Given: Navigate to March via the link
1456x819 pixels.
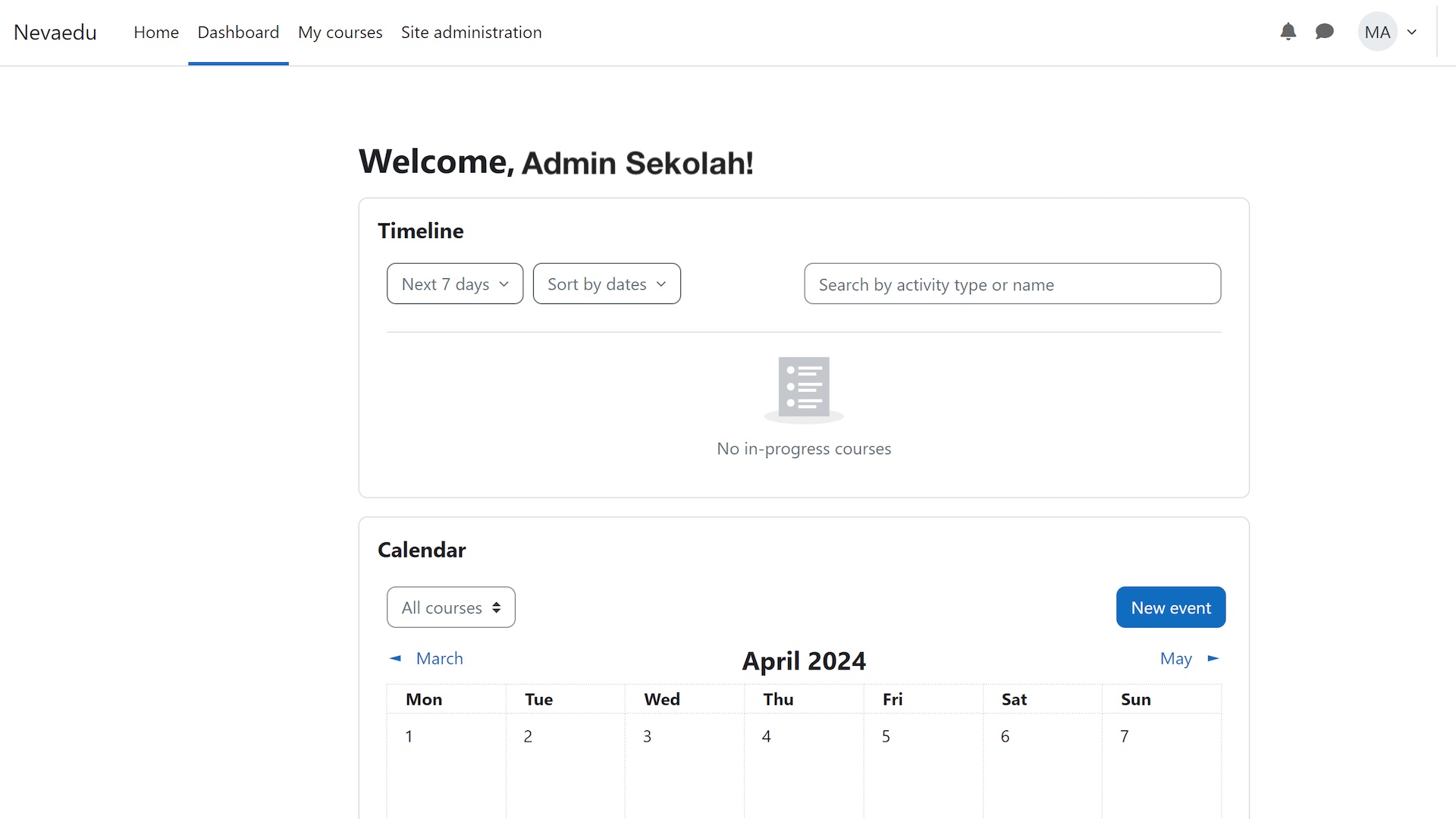Looking at the screenshot, I should (x=440, y=658).
